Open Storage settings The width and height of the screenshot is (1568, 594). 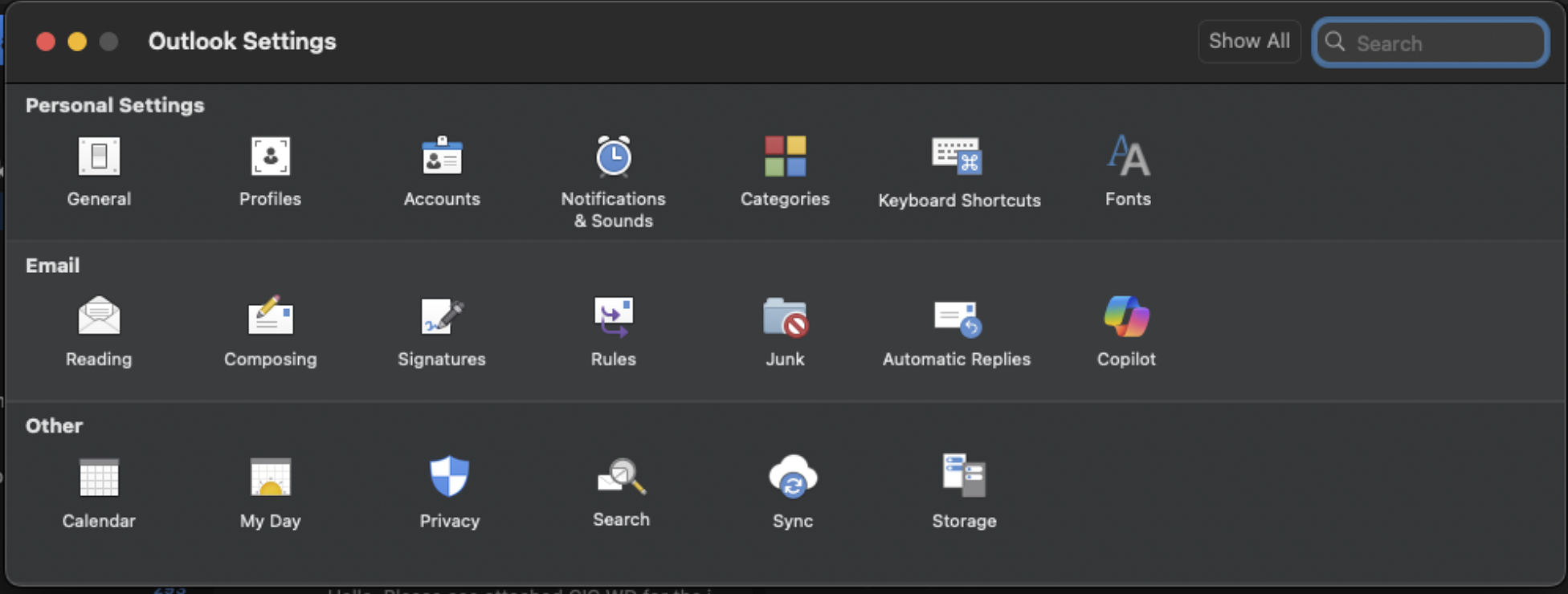coord(964,492)
